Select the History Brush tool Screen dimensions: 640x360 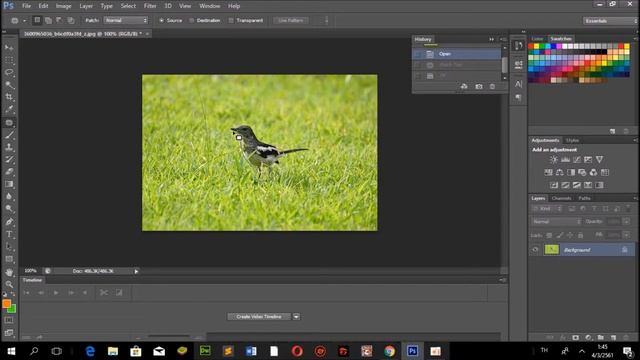(x=9, y=160)
